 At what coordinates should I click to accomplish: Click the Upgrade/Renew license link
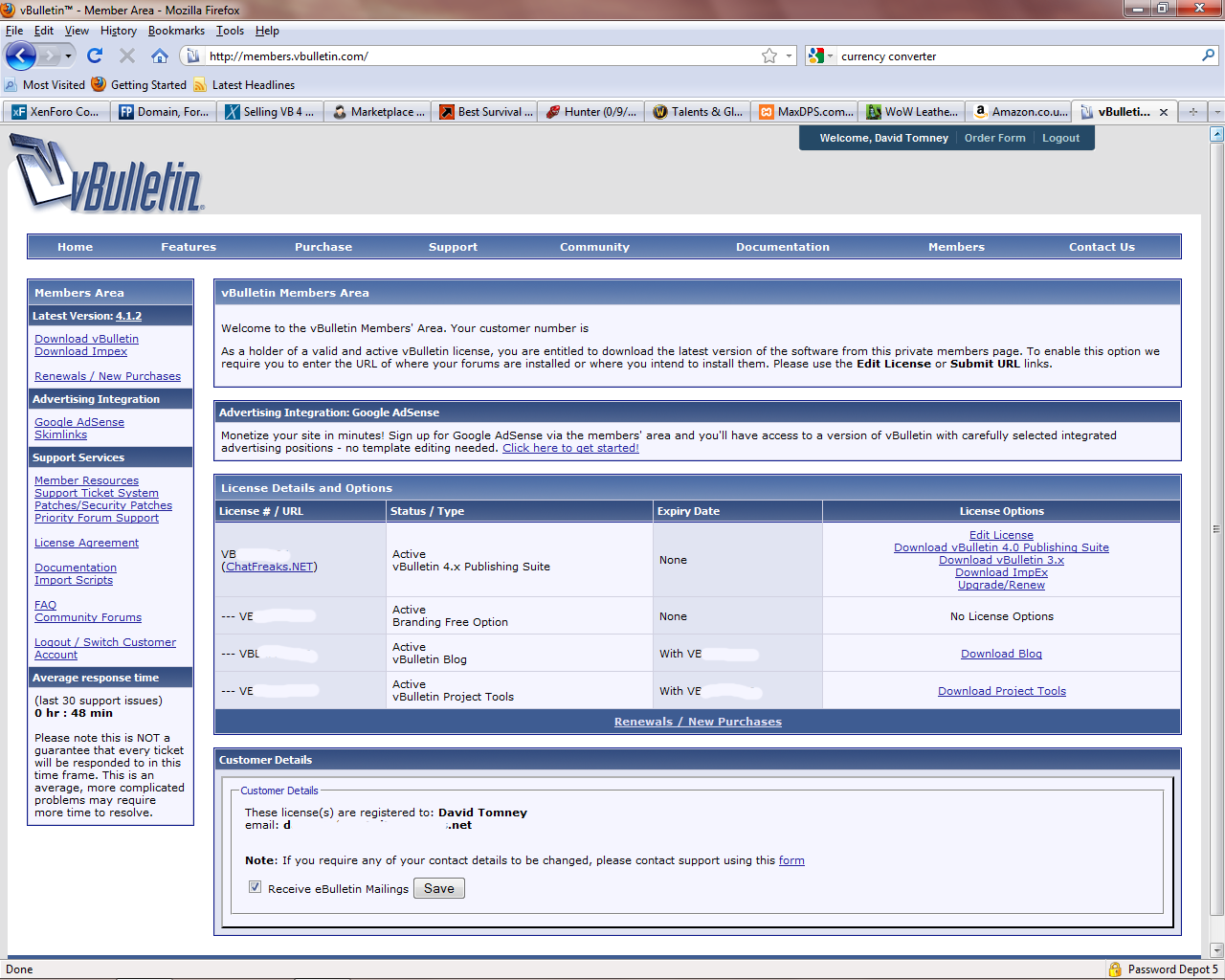pos(1001,585)
